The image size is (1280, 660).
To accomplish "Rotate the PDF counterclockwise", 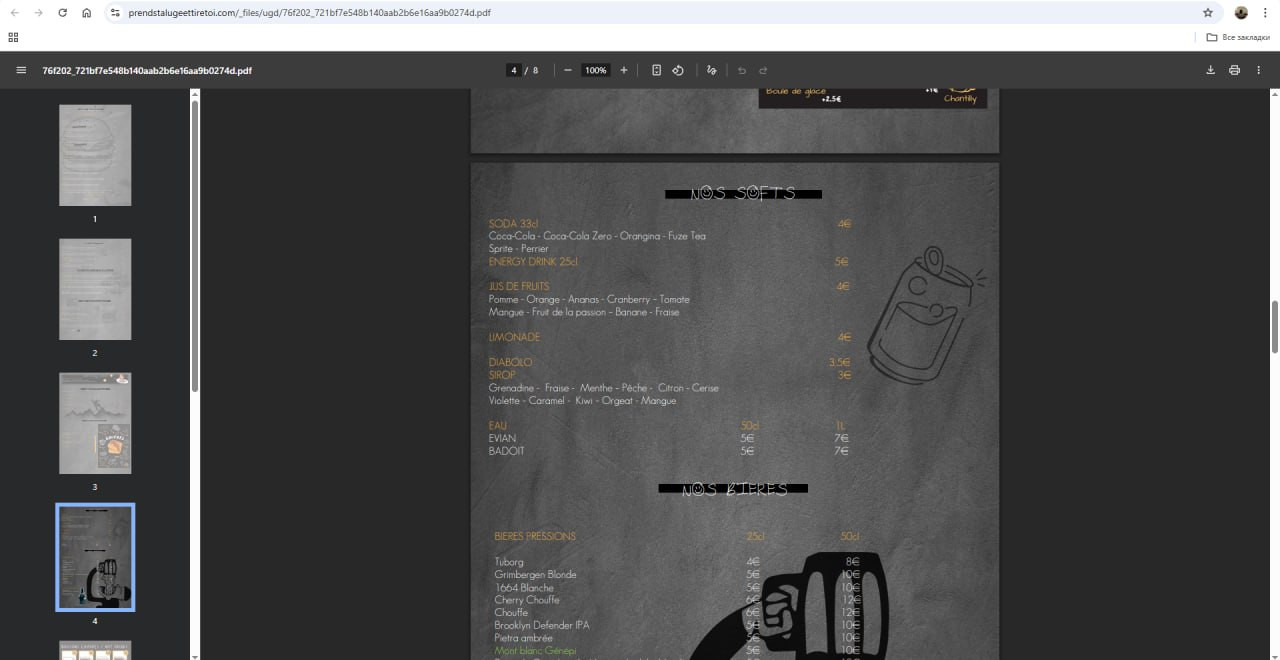I will point(678,70).
